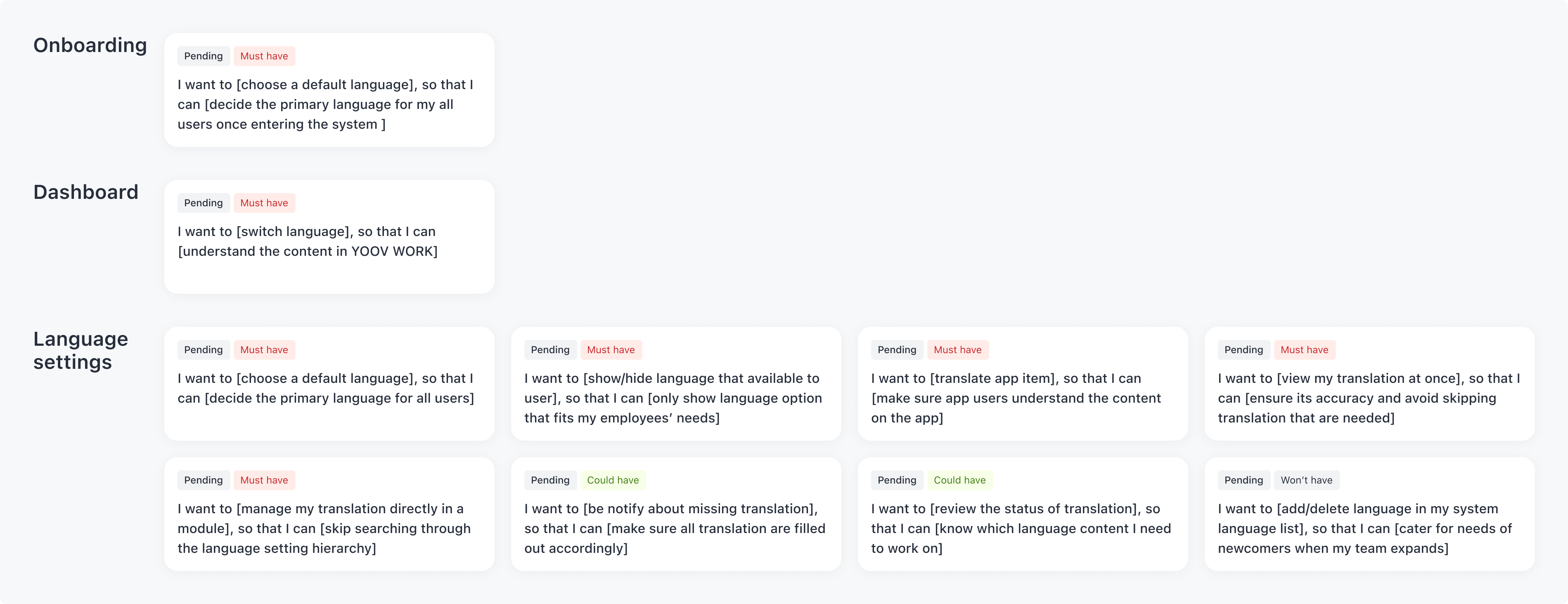Open review the status of translation card

coord(1023,514)
